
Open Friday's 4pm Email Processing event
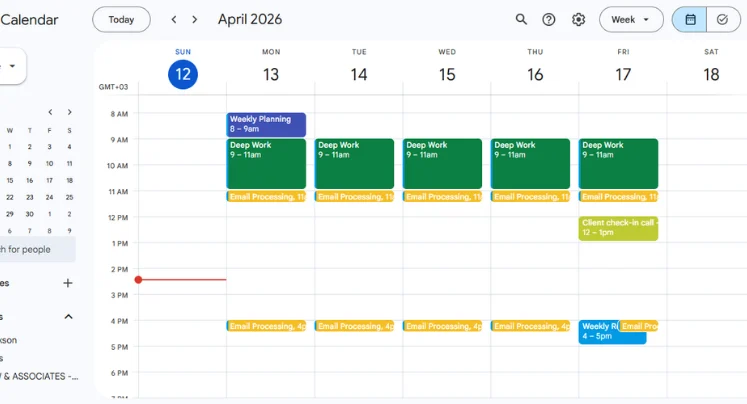[x=638, y=326]
